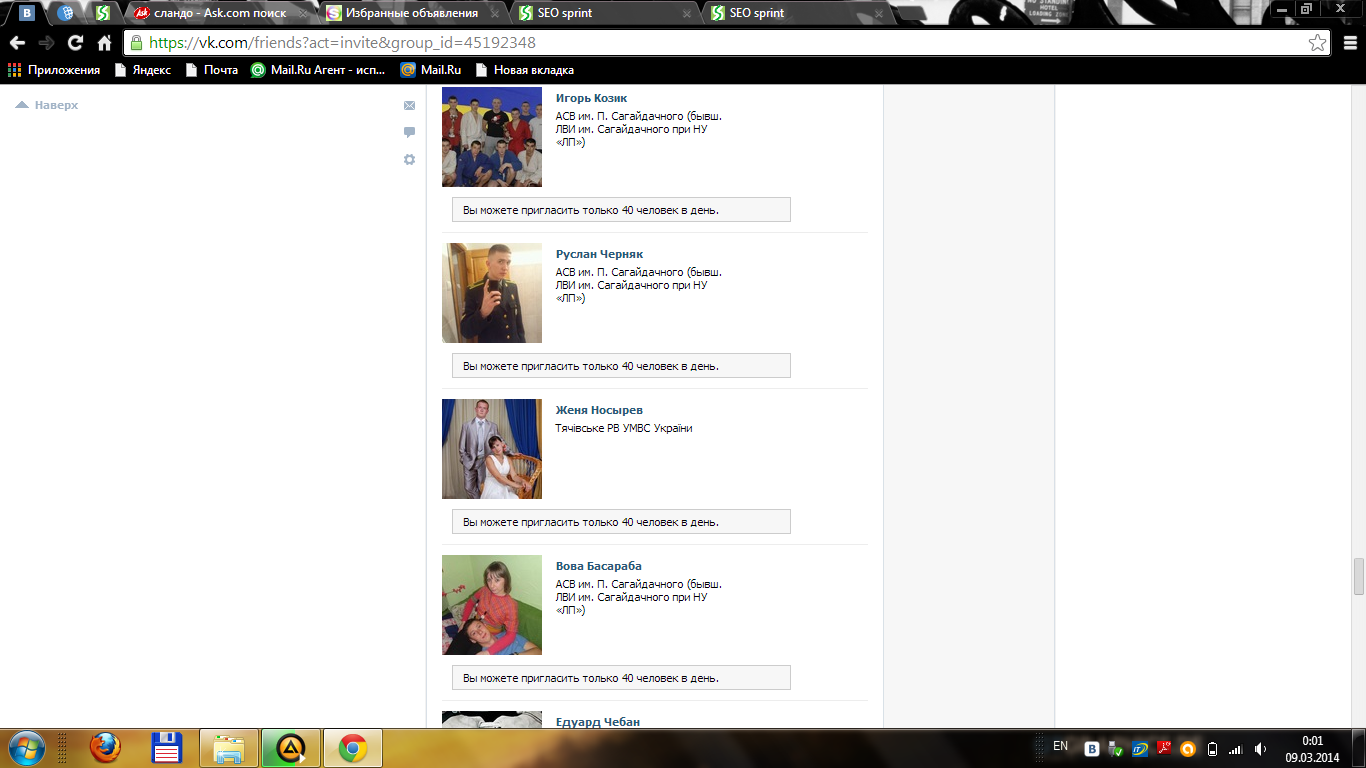
Task: Click the speech bubble comments icon
Action: coord(409,132)
